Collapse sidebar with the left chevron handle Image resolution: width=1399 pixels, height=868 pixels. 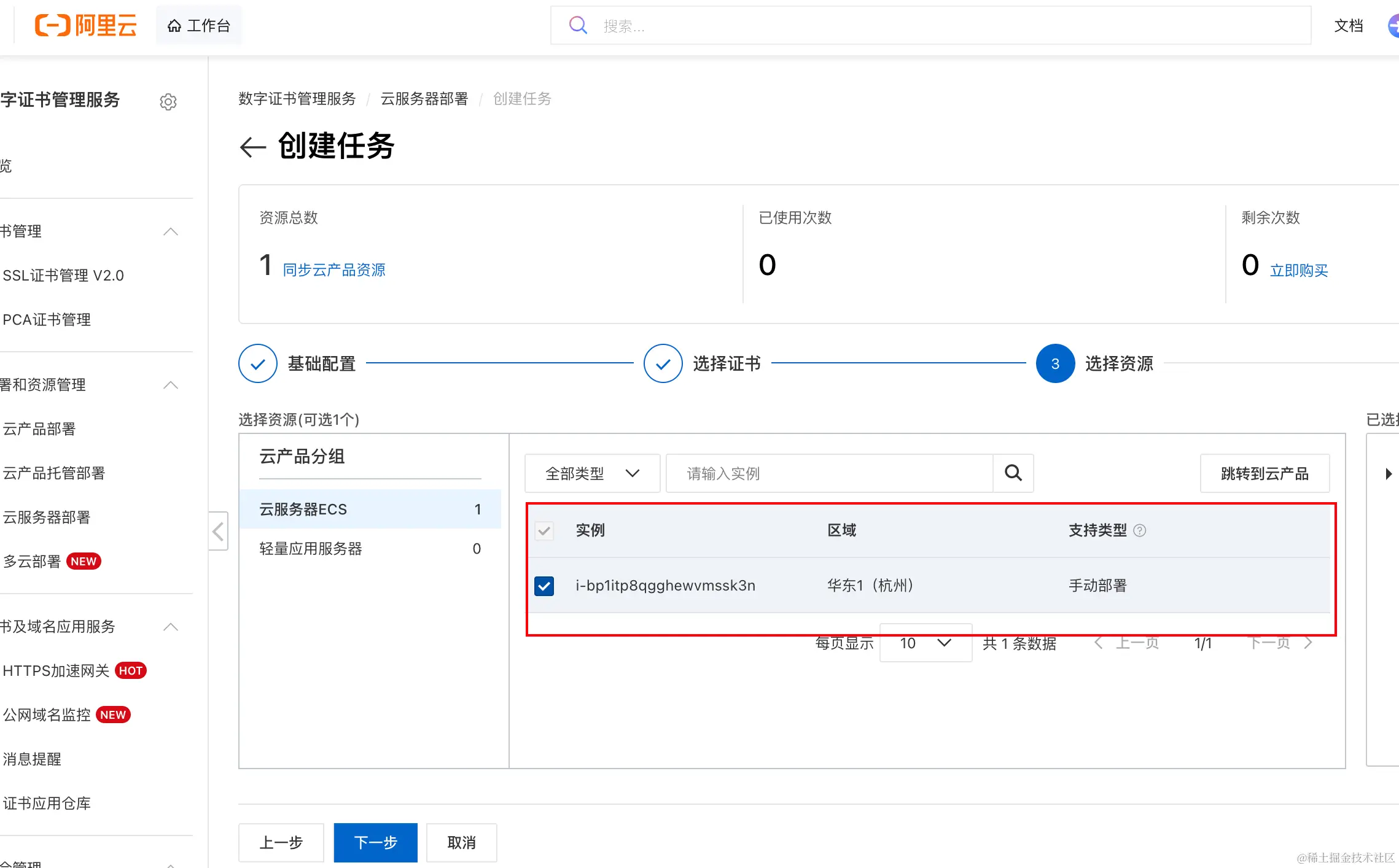tap(218, 531)
